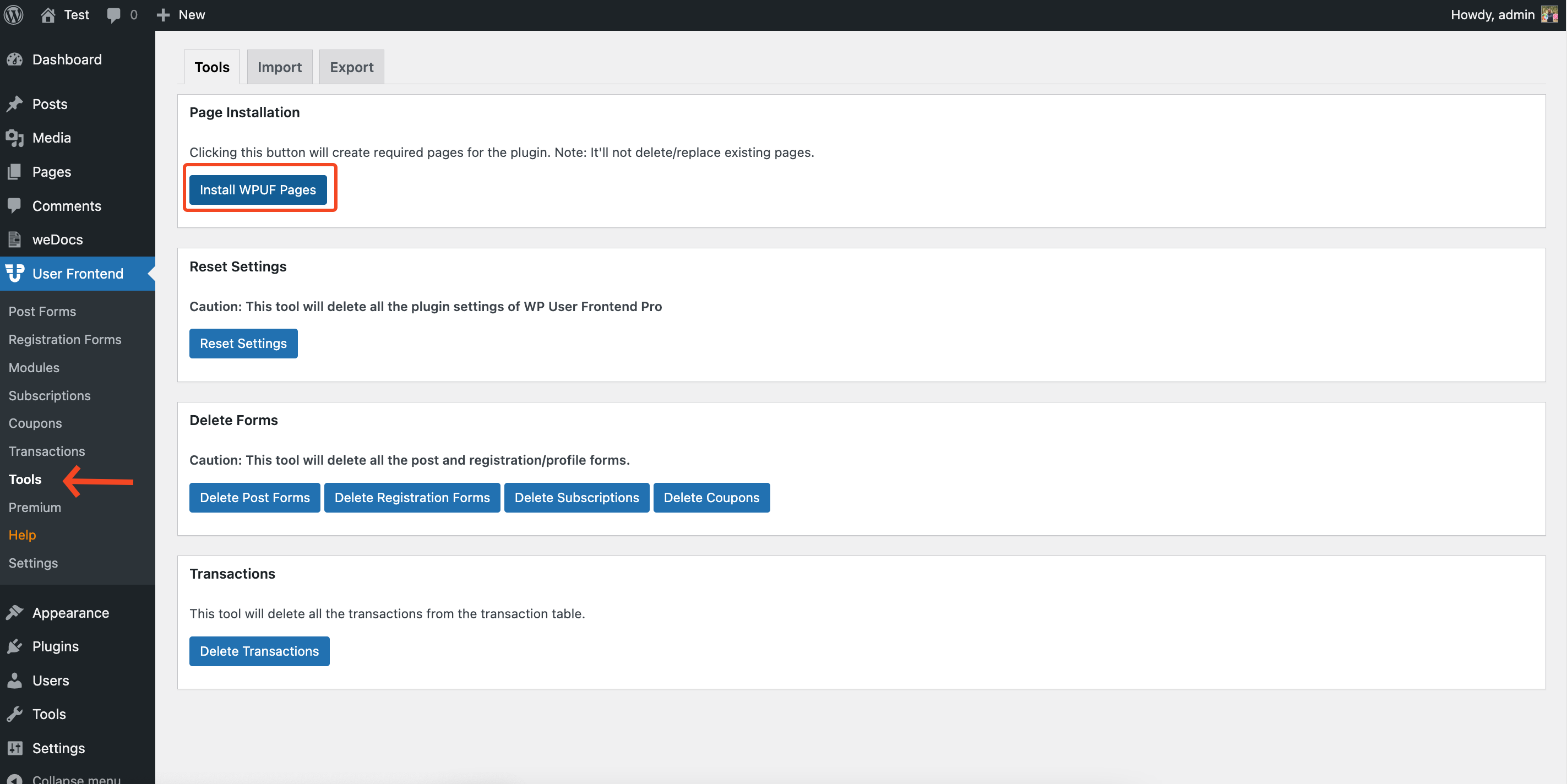Click the Users sidebar icon
The height and width of the screenshot is (784, 1567).
(x=14, y=680)
